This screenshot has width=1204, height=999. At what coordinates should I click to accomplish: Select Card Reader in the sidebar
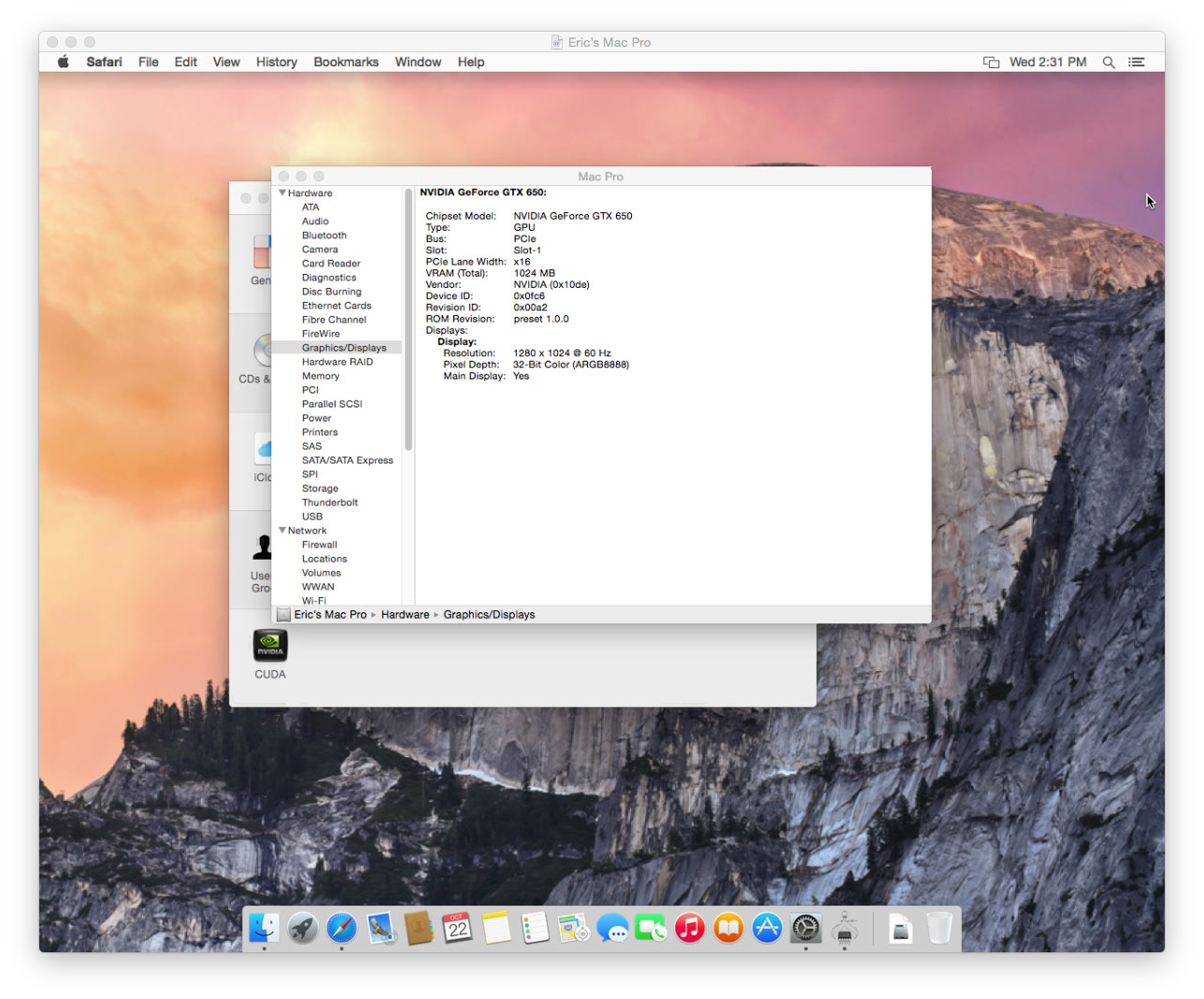(331, 264)
